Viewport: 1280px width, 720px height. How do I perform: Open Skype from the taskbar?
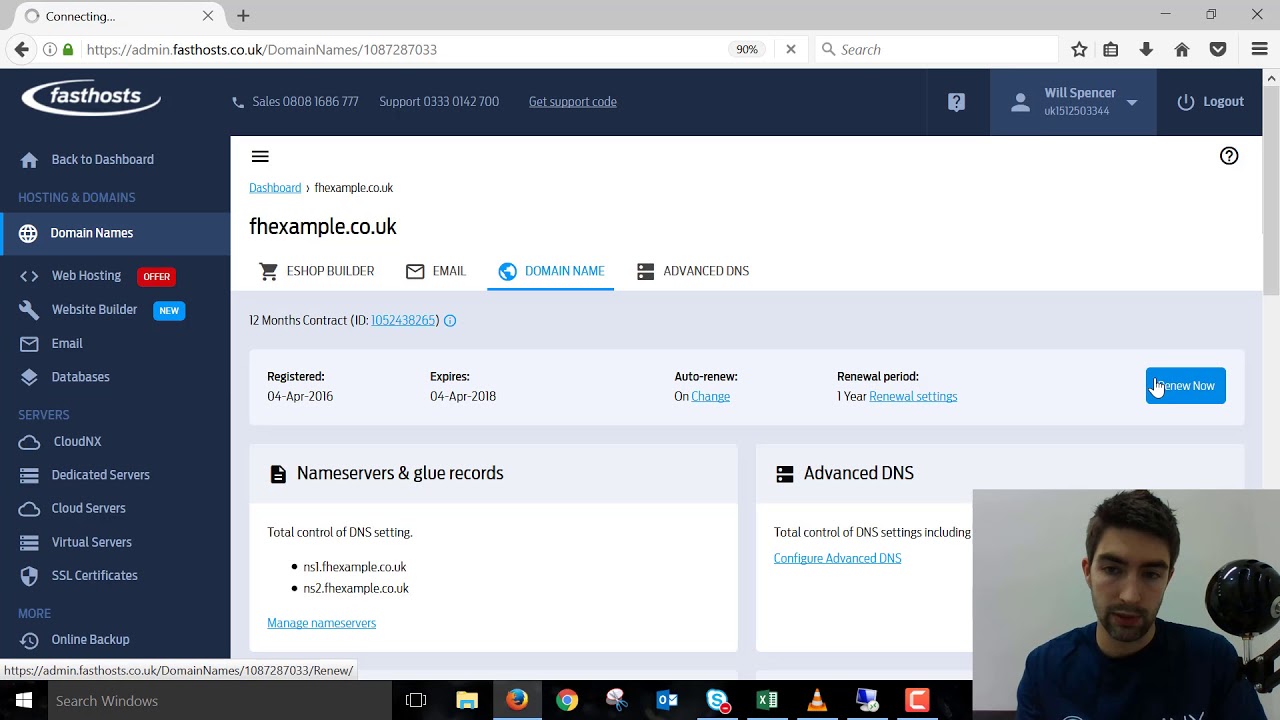pyautogui.click(x=717, y=701)
